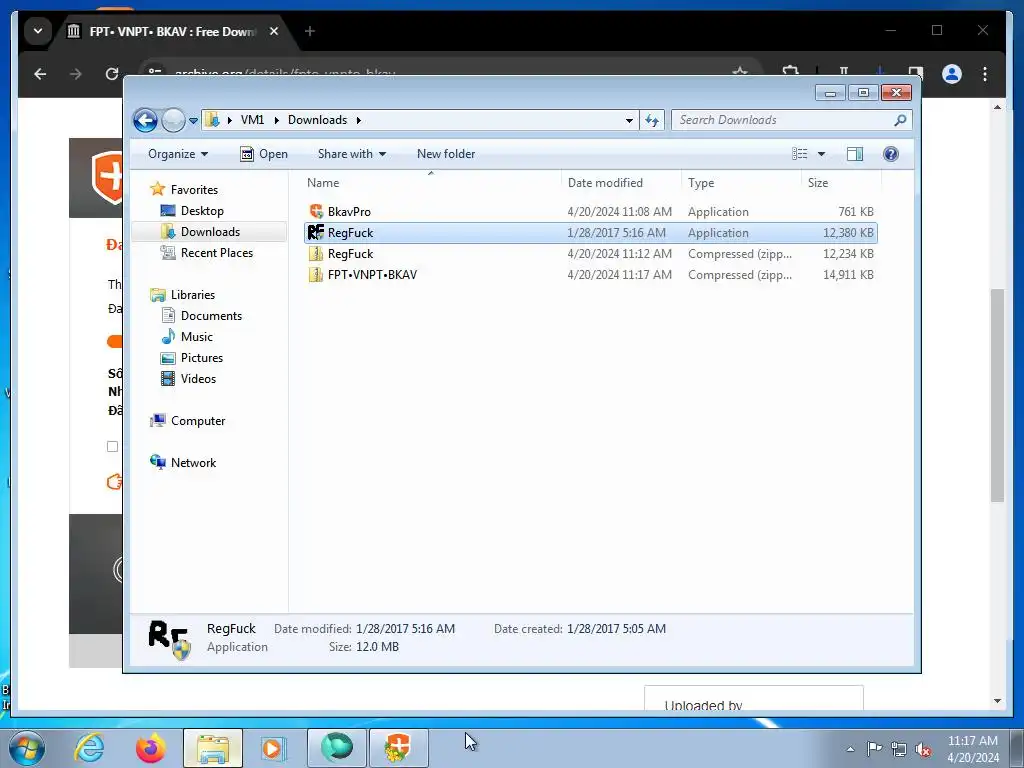
Task: Expand the arrow after Downloads in path
Action: 359,120
